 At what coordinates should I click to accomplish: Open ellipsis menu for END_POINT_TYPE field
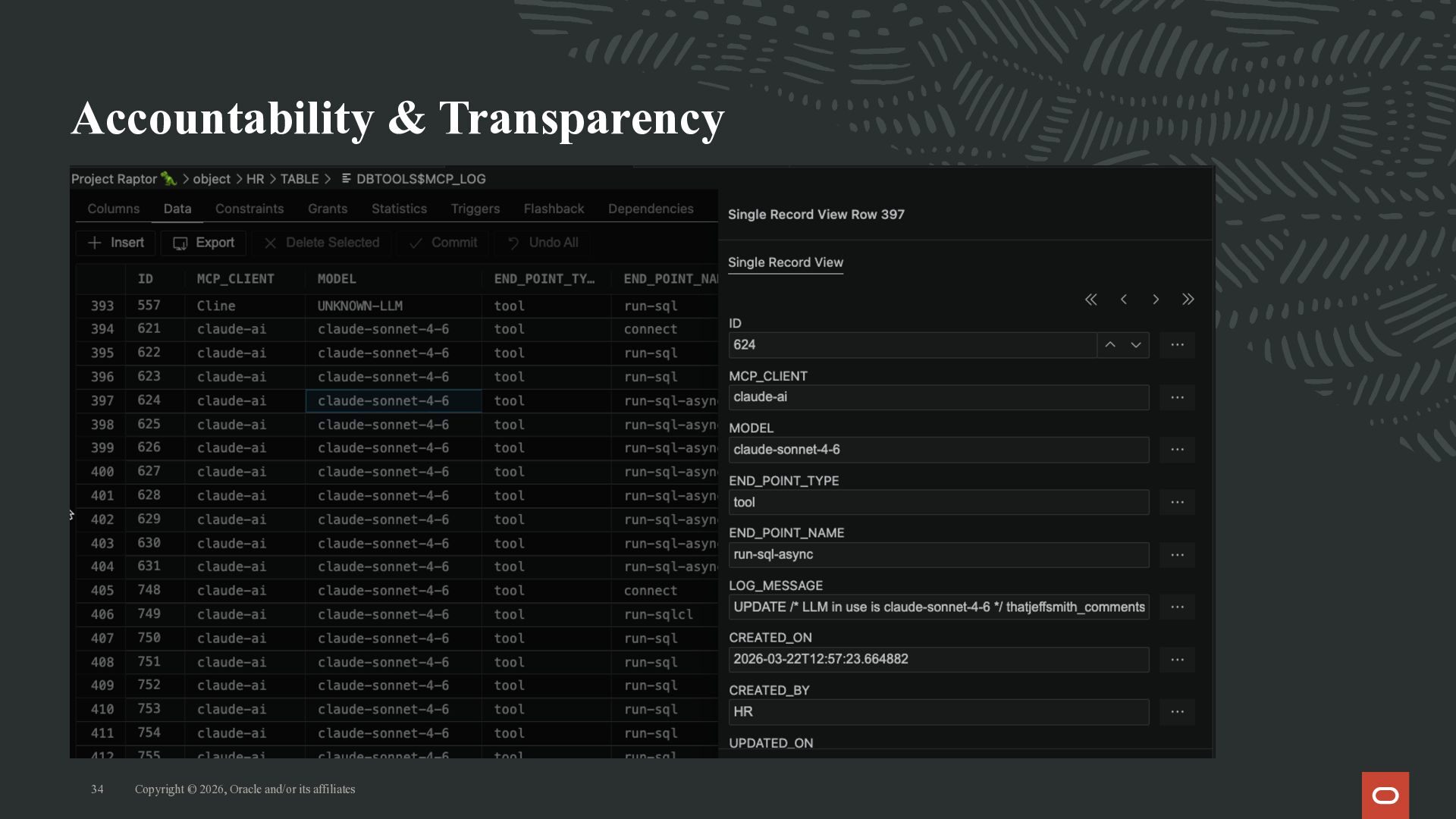click(1177, 502)
